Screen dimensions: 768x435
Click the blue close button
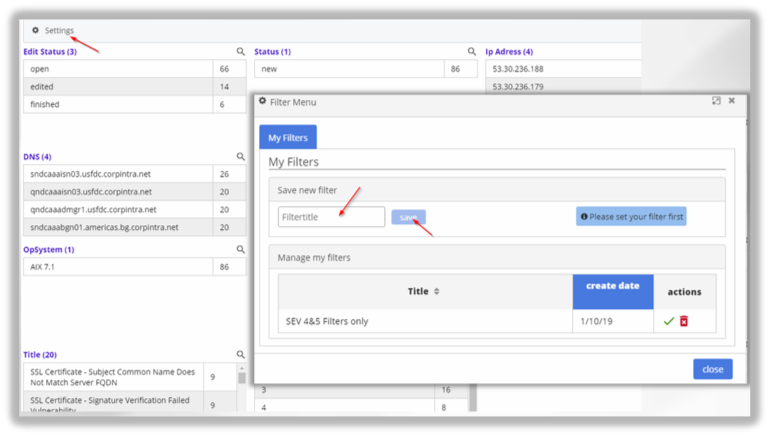coord(712,369)
